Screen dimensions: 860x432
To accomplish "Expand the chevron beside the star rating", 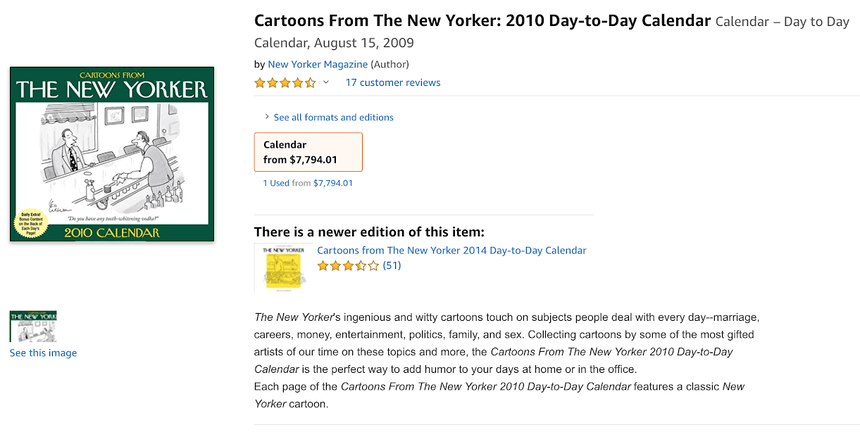I will [326, 82].
